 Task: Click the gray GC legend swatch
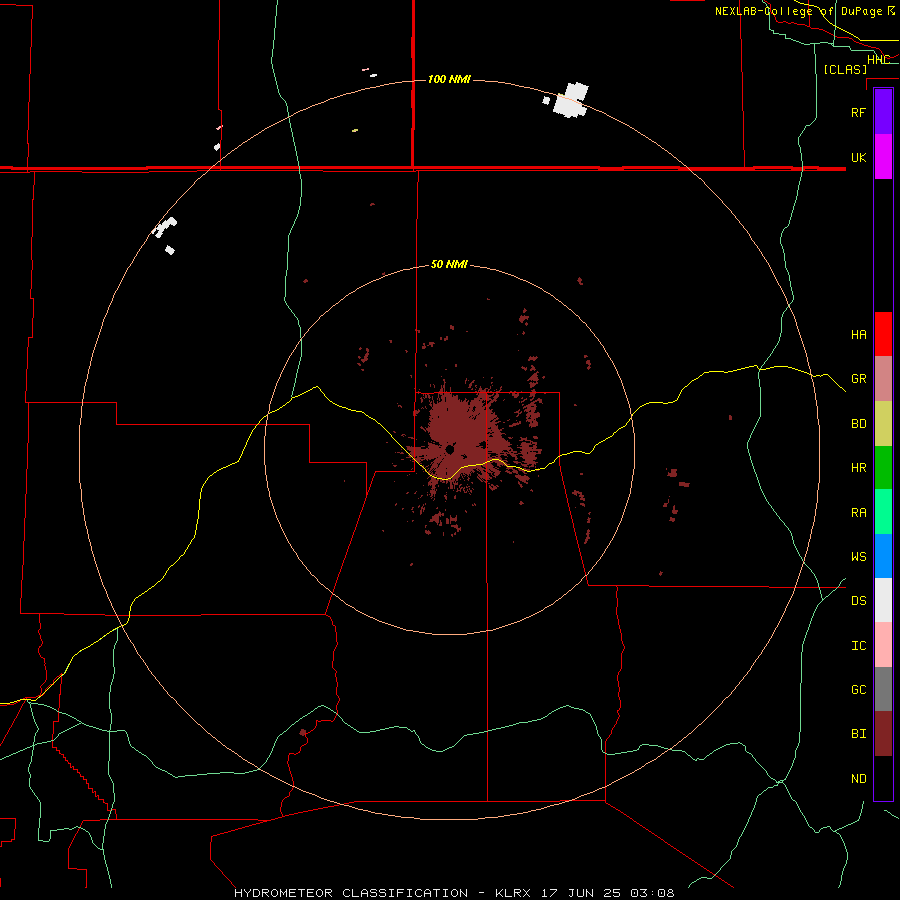tap(883, 689)
